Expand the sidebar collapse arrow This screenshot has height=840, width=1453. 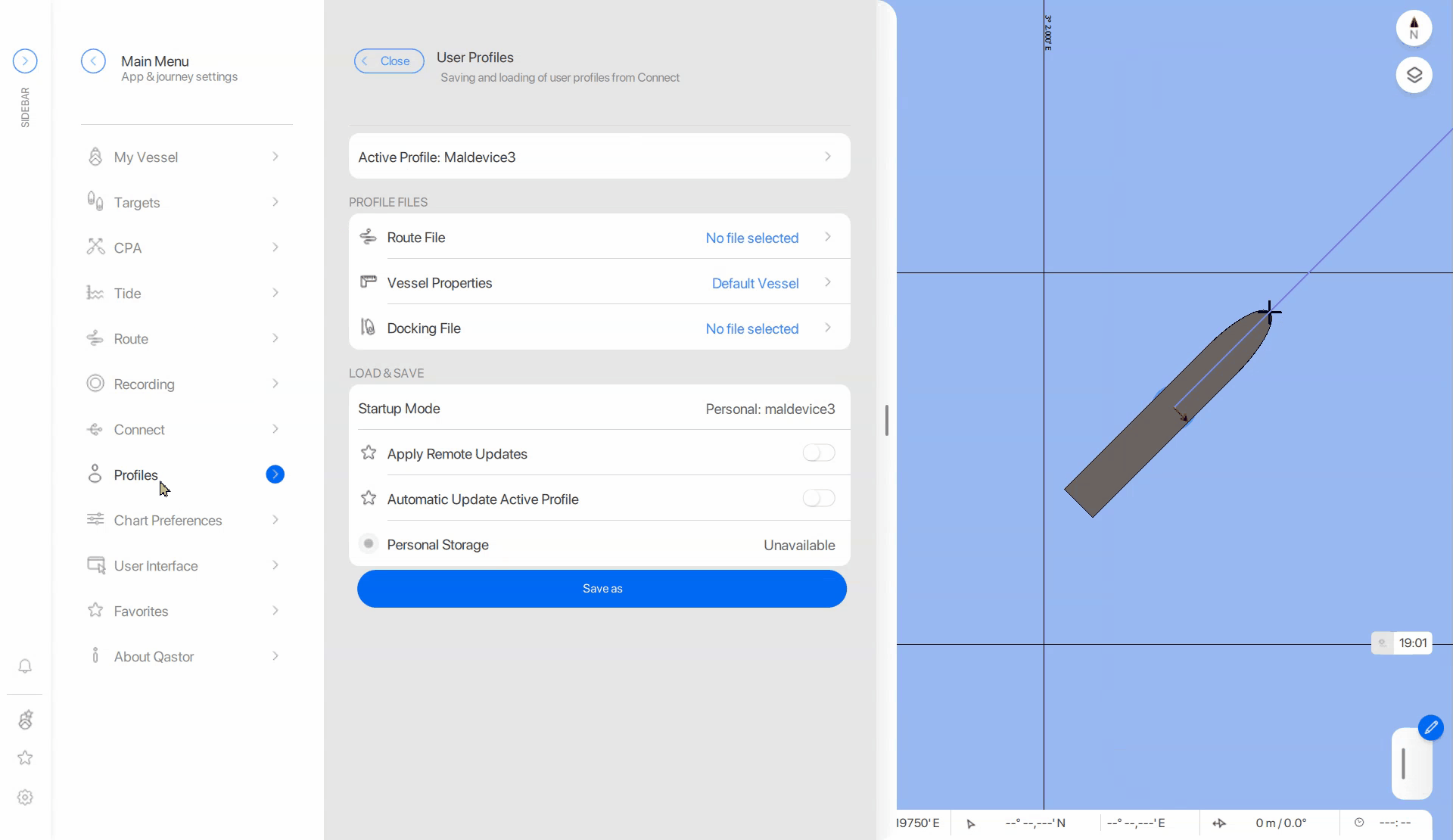tap(25, 61)
